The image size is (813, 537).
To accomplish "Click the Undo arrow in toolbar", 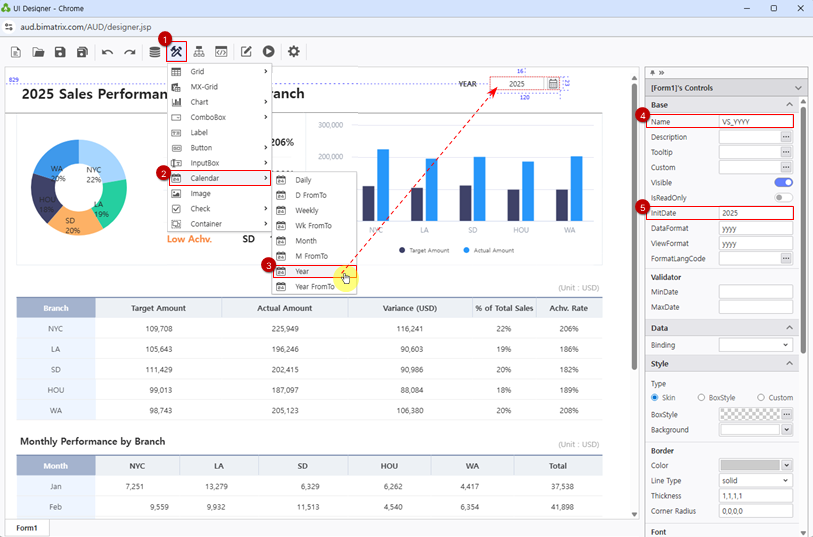I will tap(107, 52).
